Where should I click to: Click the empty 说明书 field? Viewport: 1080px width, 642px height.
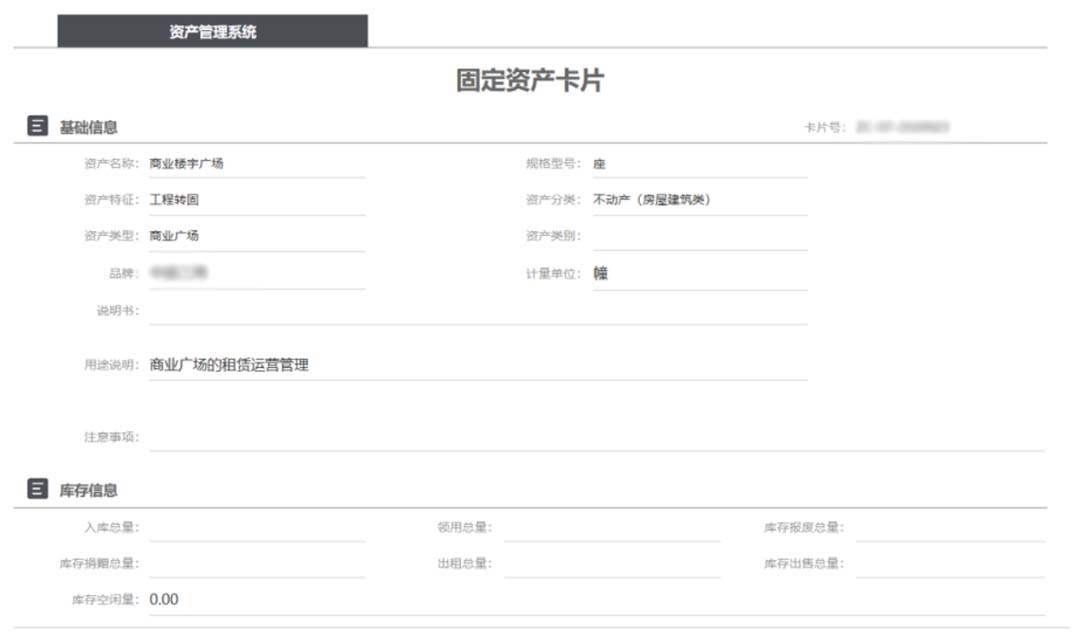[478, 311]
